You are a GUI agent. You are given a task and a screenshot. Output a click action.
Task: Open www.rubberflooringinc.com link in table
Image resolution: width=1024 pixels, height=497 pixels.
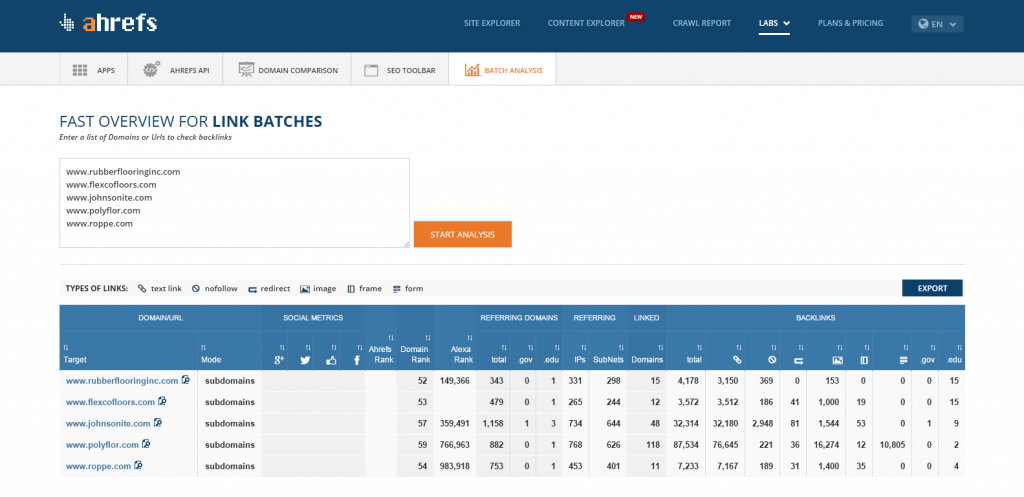[x=121, y=381]
